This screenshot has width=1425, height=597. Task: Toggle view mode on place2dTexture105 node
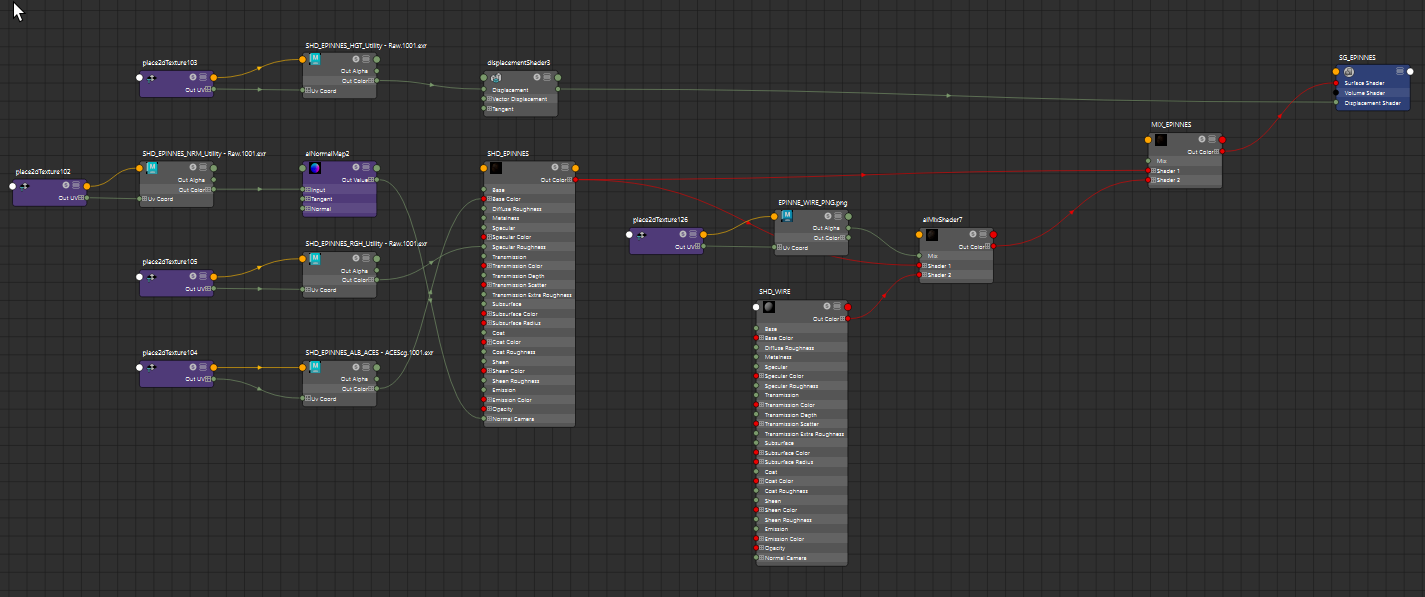[203, 275]
